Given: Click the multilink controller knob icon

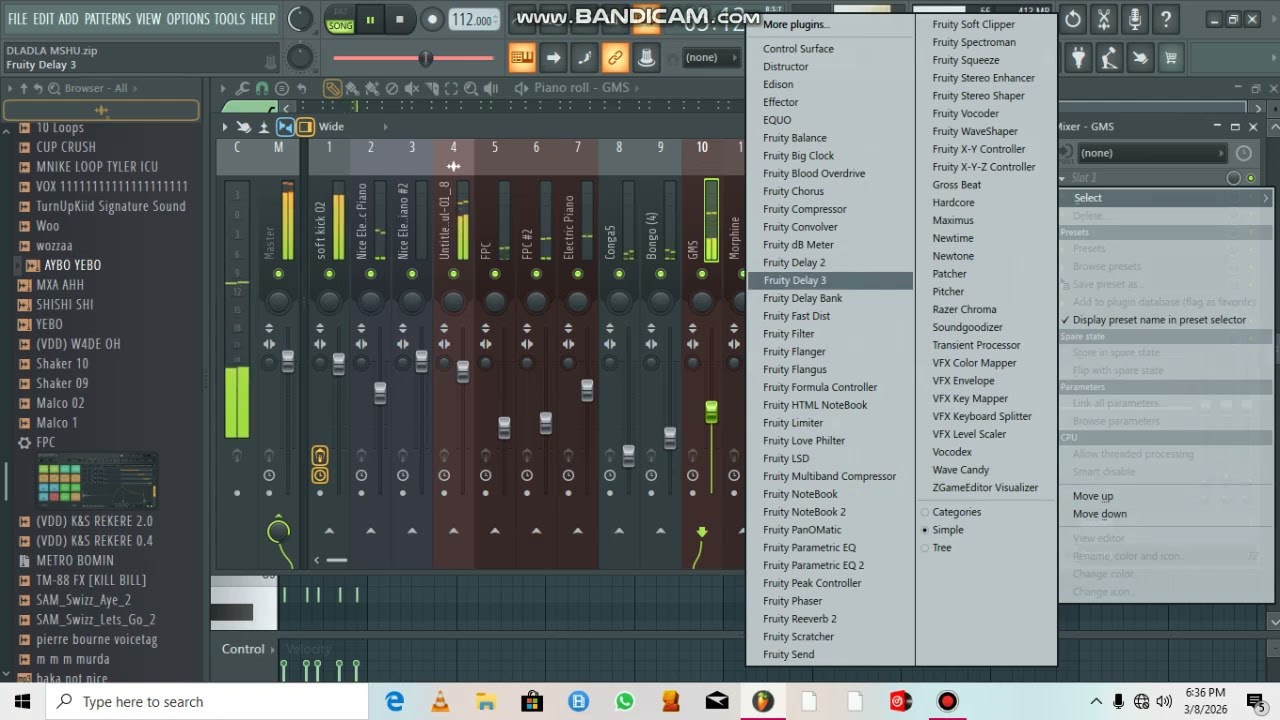Looking at the screenshot, I should click(x=646, y=58).
